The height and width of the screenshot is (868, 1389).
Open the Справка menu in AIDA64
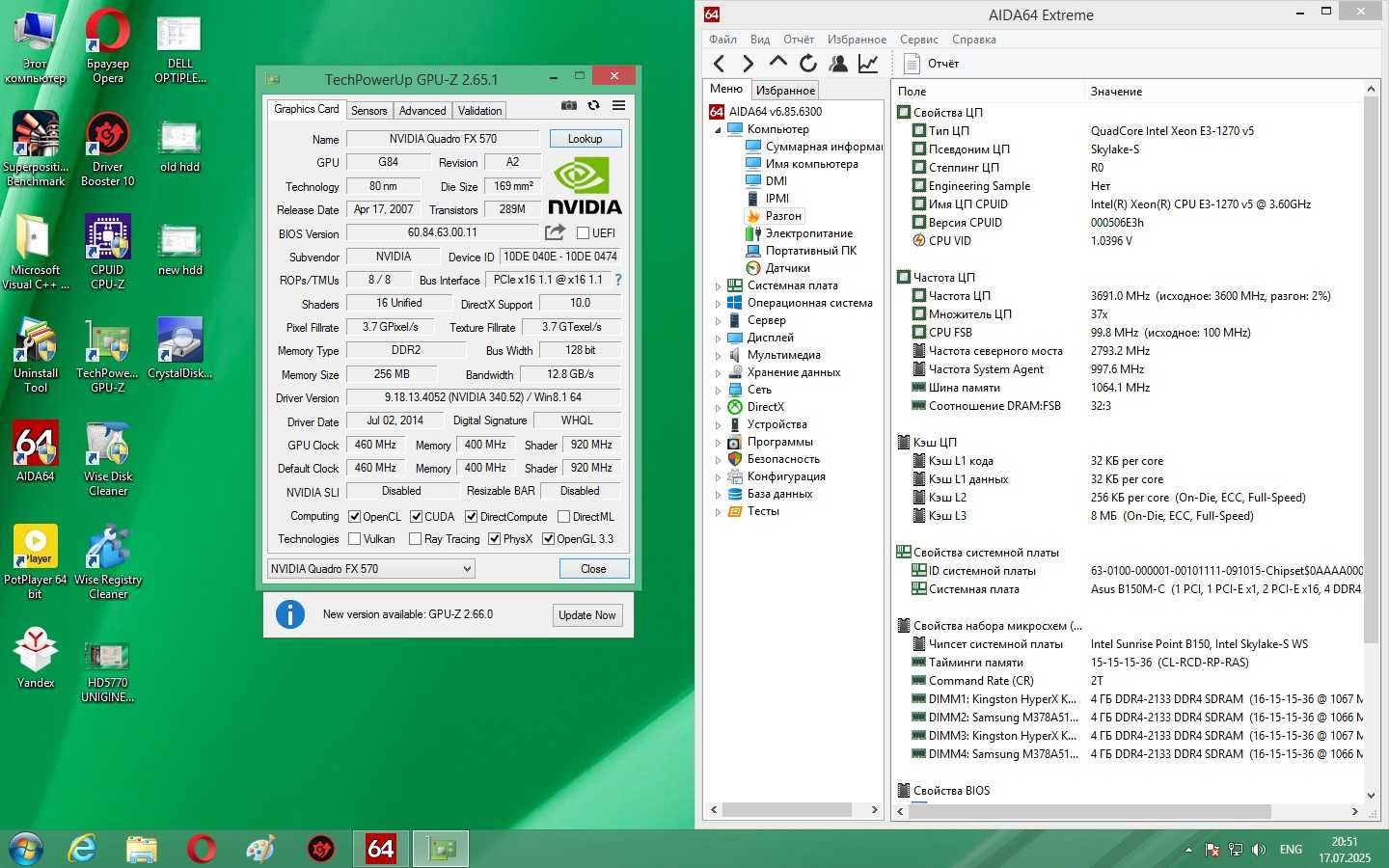[x=973, y=40]
